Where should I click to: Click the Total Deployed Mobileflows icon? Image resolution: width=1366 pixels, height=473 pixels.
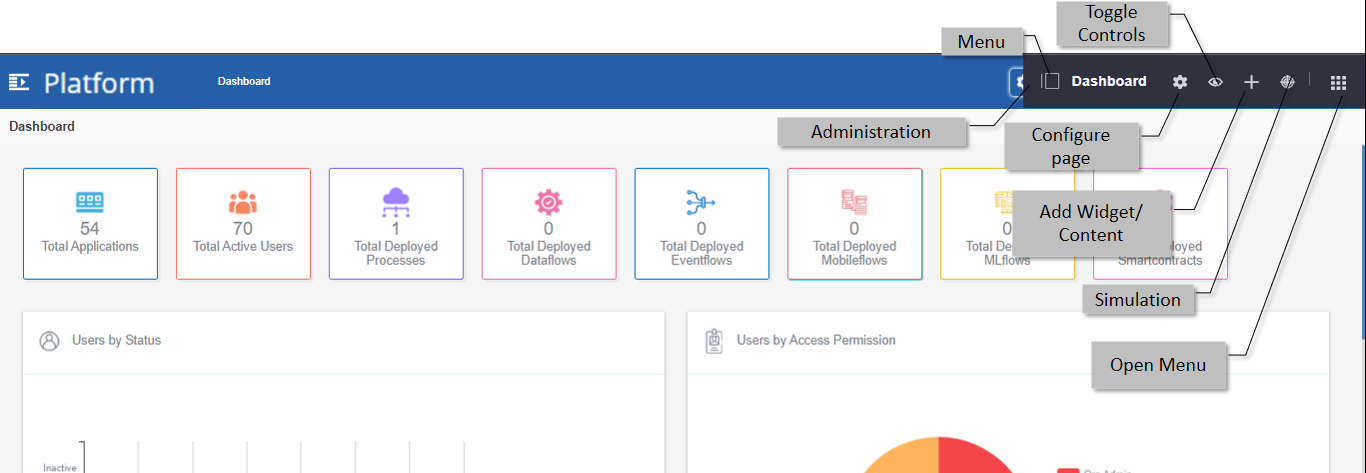854,202
